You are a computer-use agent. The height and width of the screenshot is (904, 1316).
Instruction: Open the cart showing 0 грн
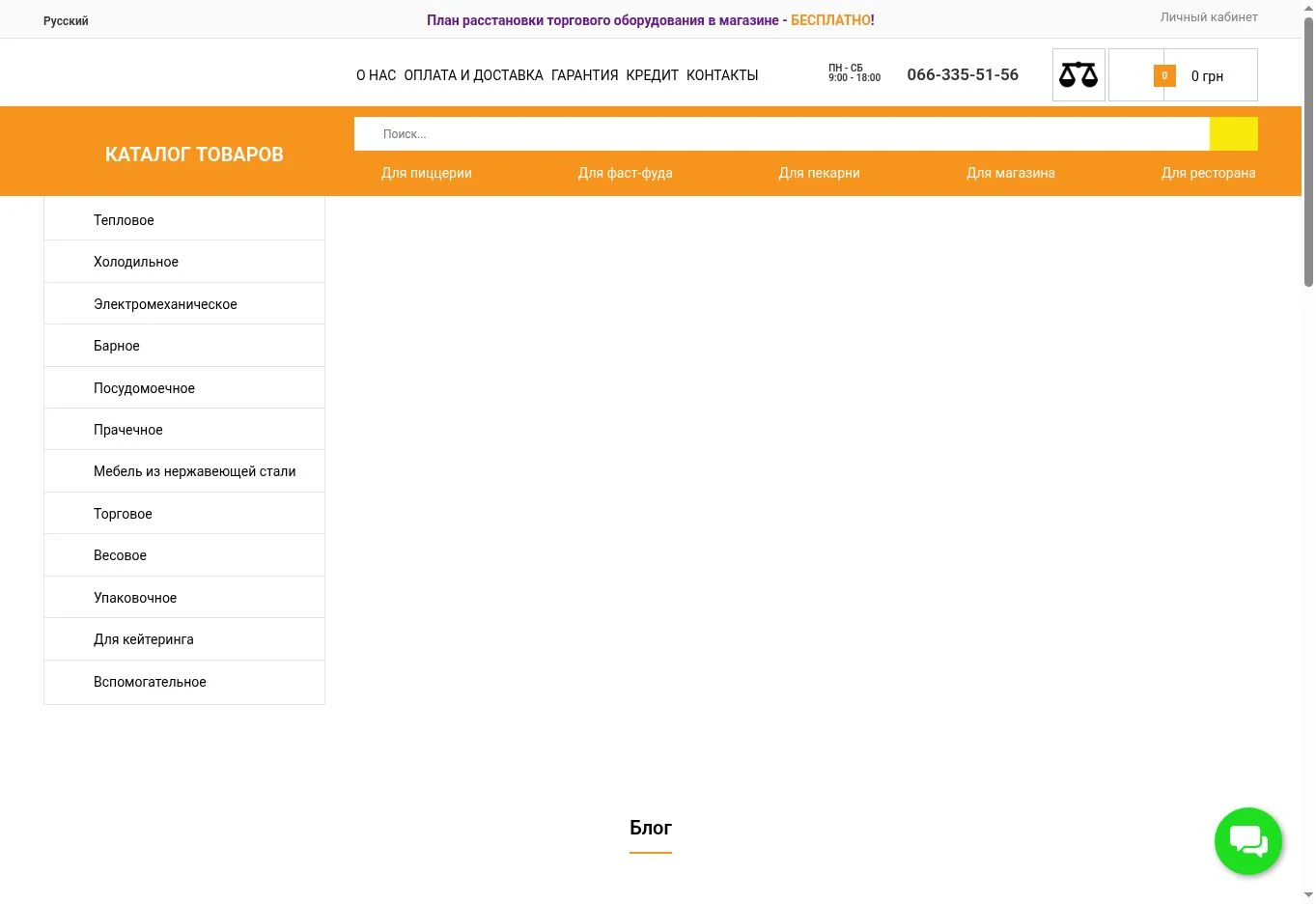coord(1183,74)
